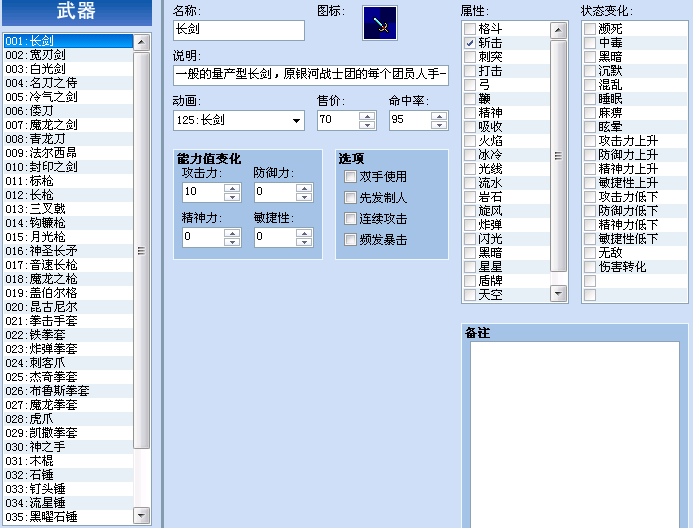693x528 pixels.
Task: Check the 麻痹 state change checkbox
Action: click(x=590, y=113)
